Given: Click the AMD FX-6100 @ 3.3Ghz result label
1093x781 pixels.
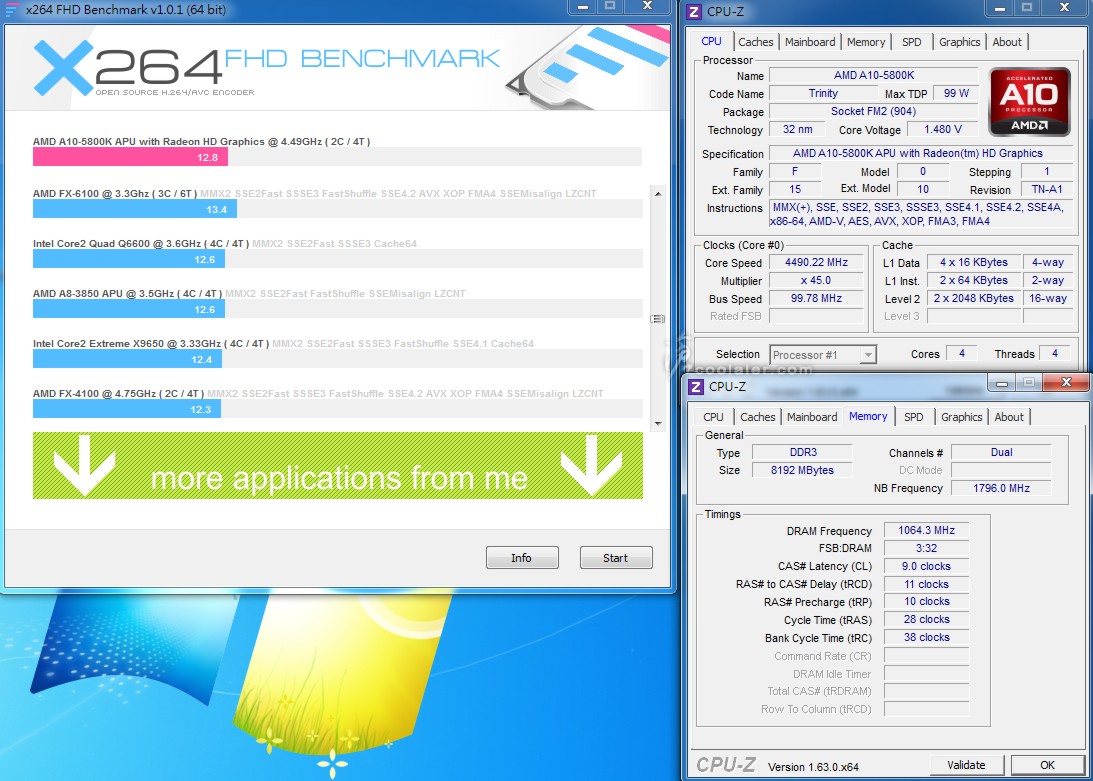Looking at the screenshot, I should tap(115, 193).
